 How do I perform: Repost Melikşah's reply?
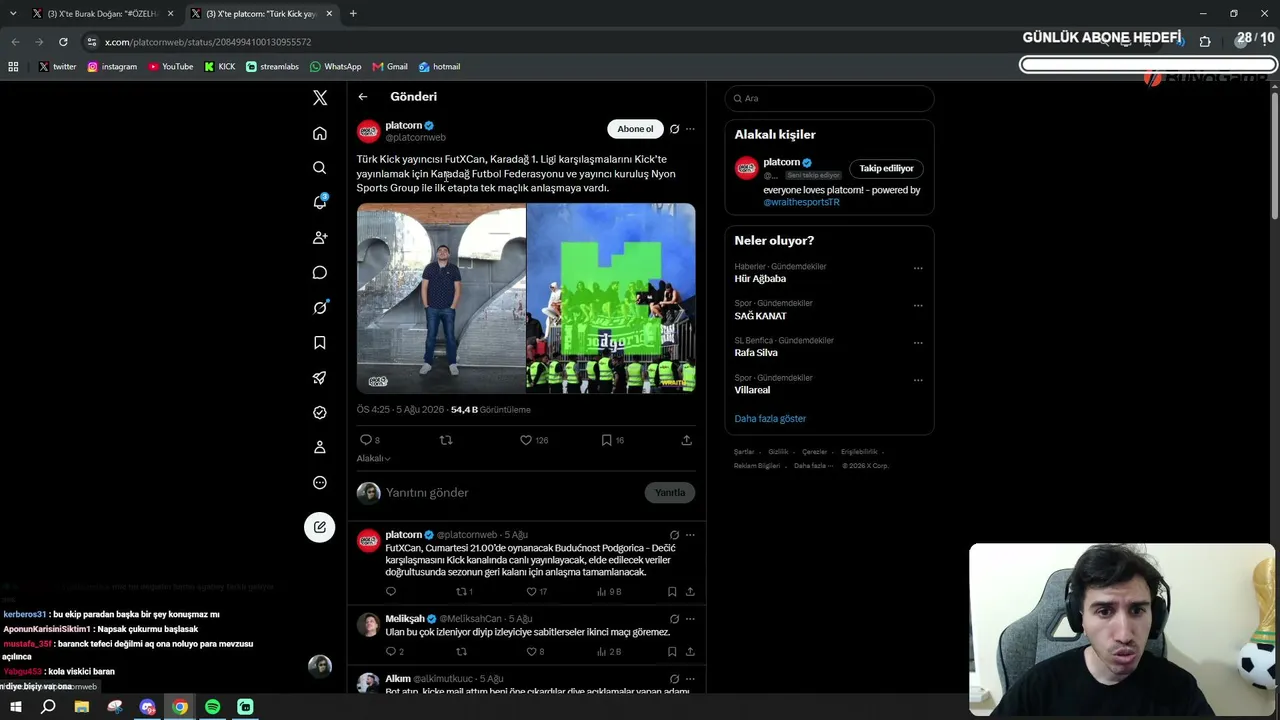click(461, 652)
